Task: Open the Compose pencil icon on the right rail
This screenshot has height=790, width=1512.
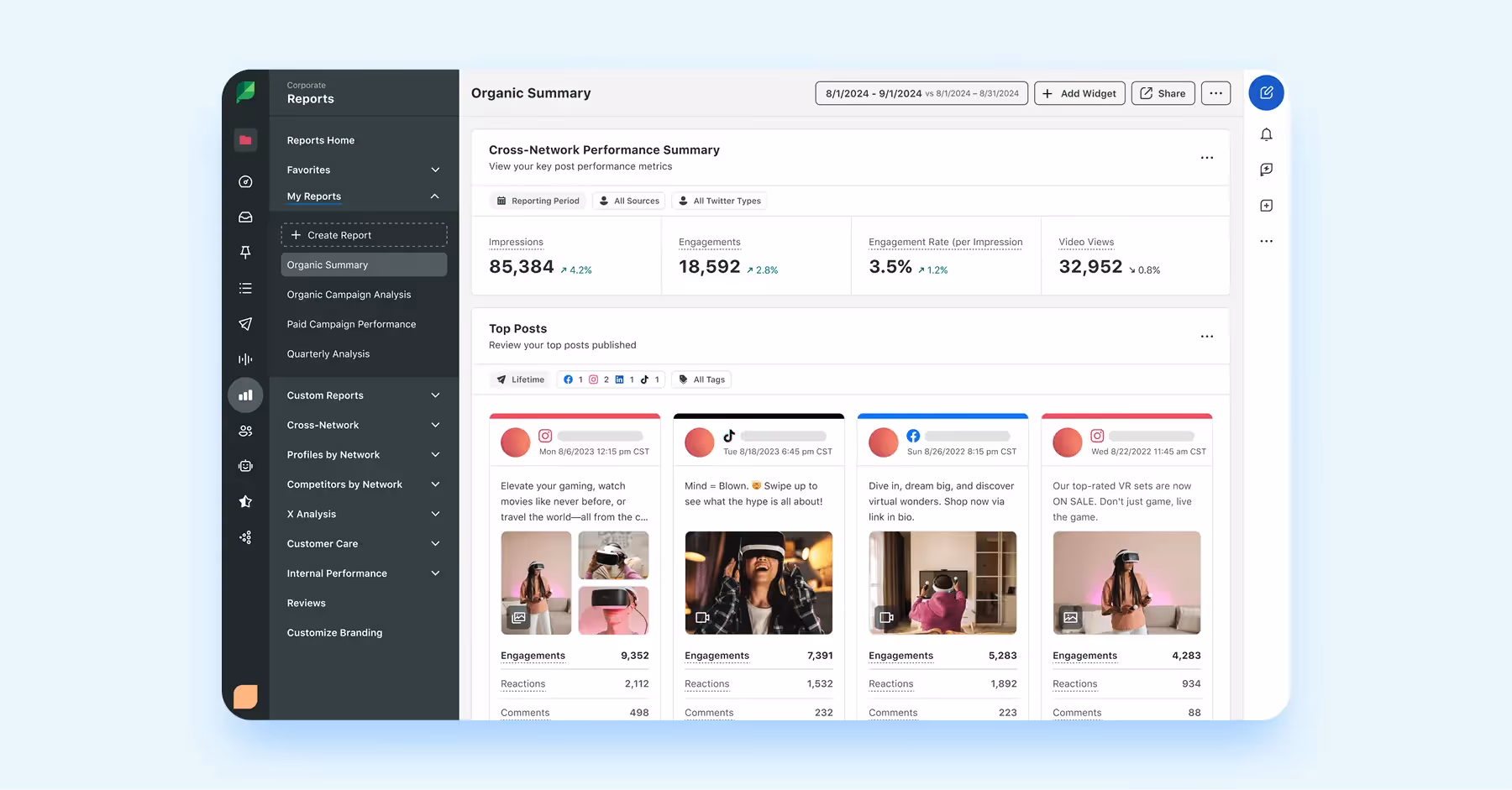Action: [x=1266, y=92]
